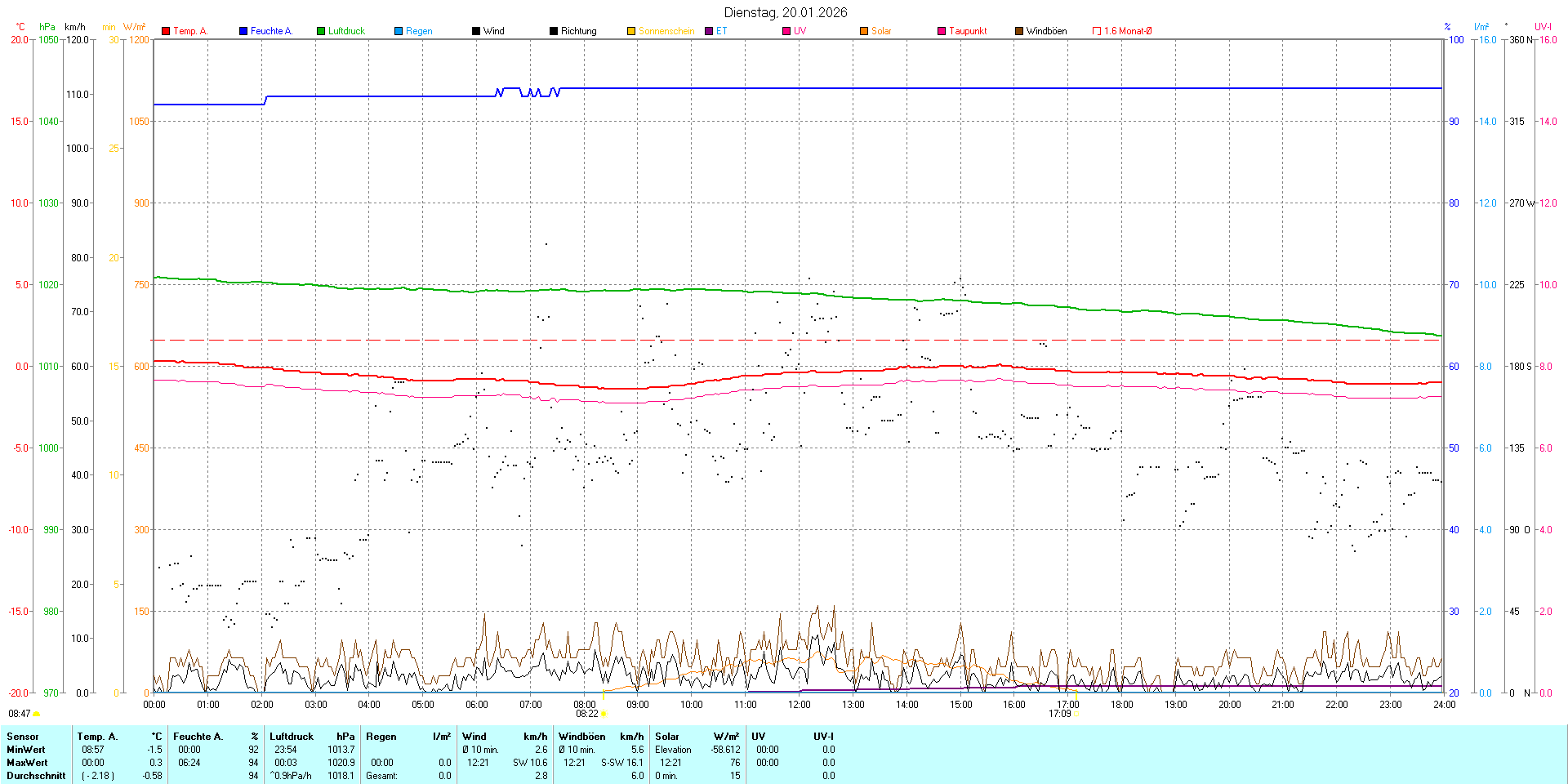Select the Richtung legend marker
Viewport: 1568px width, 784px height.
554,31
